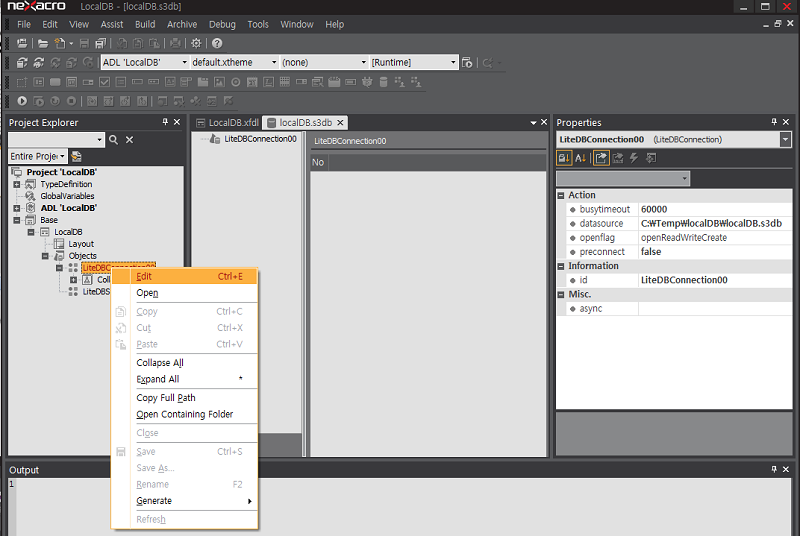800x536 pixels.
Task: Select Copy Full Path in context menu
Action: pos(184,397)
